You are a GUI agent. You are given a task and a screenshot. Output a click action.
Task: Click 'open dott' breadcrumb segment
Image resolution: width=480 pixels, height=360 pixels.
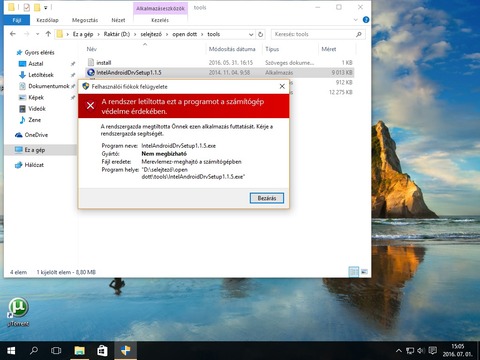(x=184, y=34)
